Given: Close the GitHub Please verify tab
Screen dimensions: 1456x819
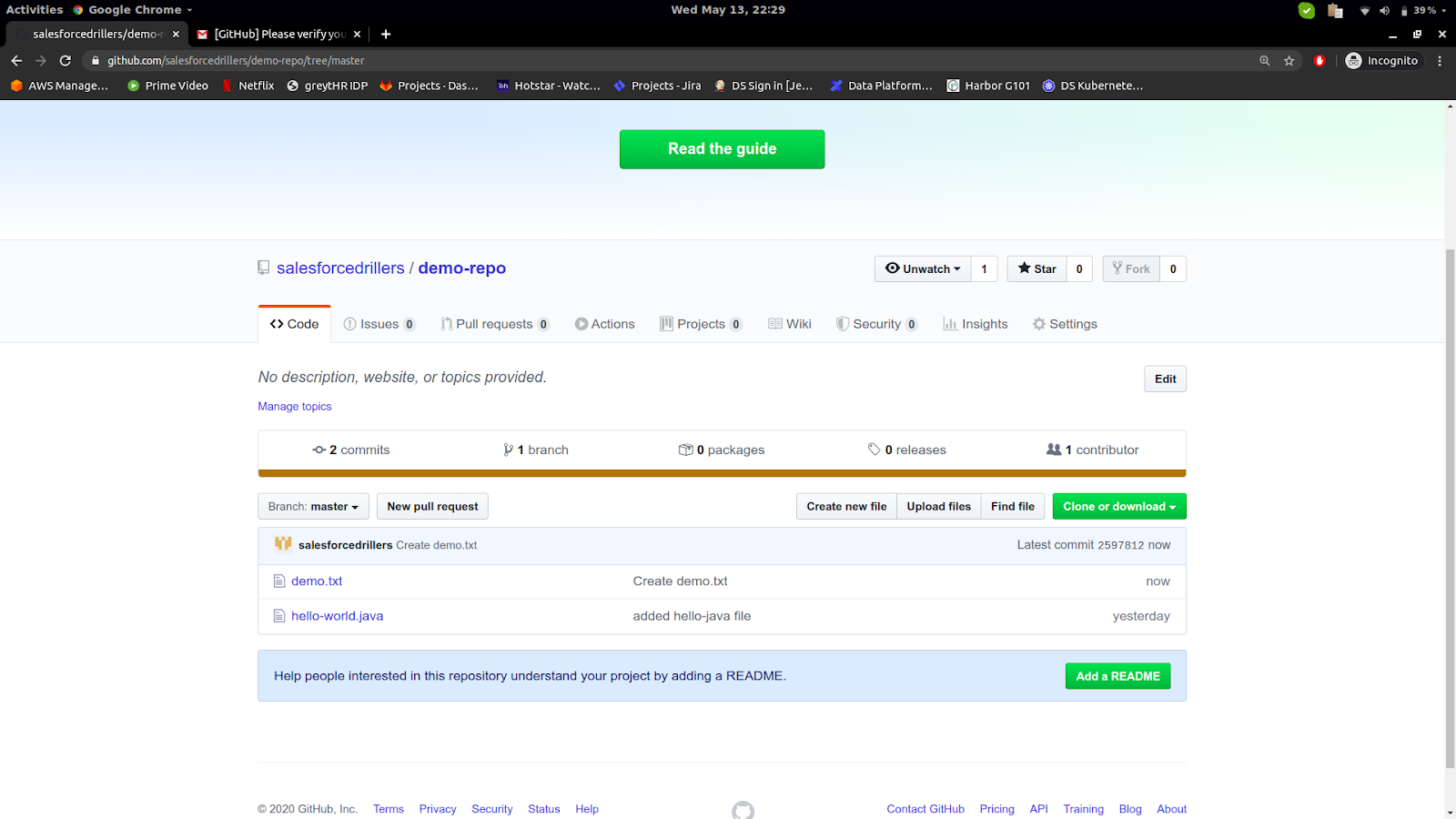Looking at the screenshot, I should (357, 35).
